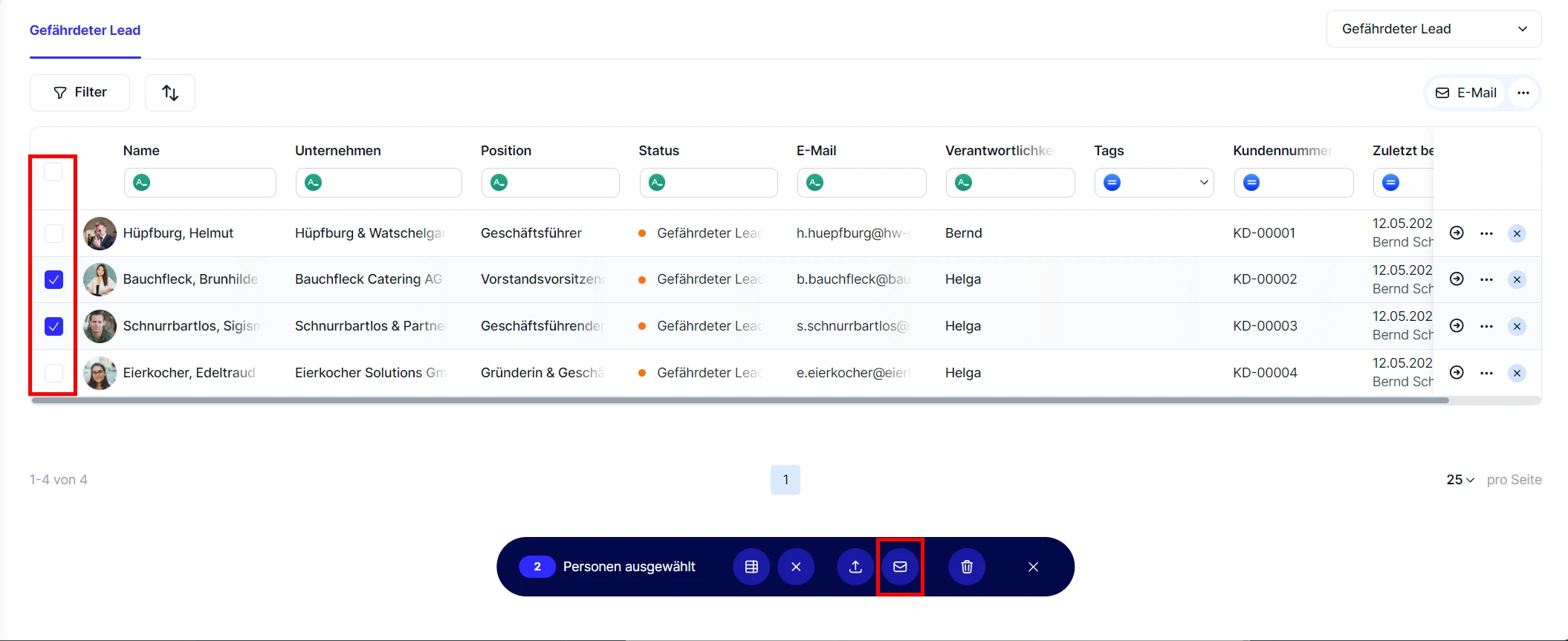Click the Verantwortlichkeit column filter field

click(1011, 183)
